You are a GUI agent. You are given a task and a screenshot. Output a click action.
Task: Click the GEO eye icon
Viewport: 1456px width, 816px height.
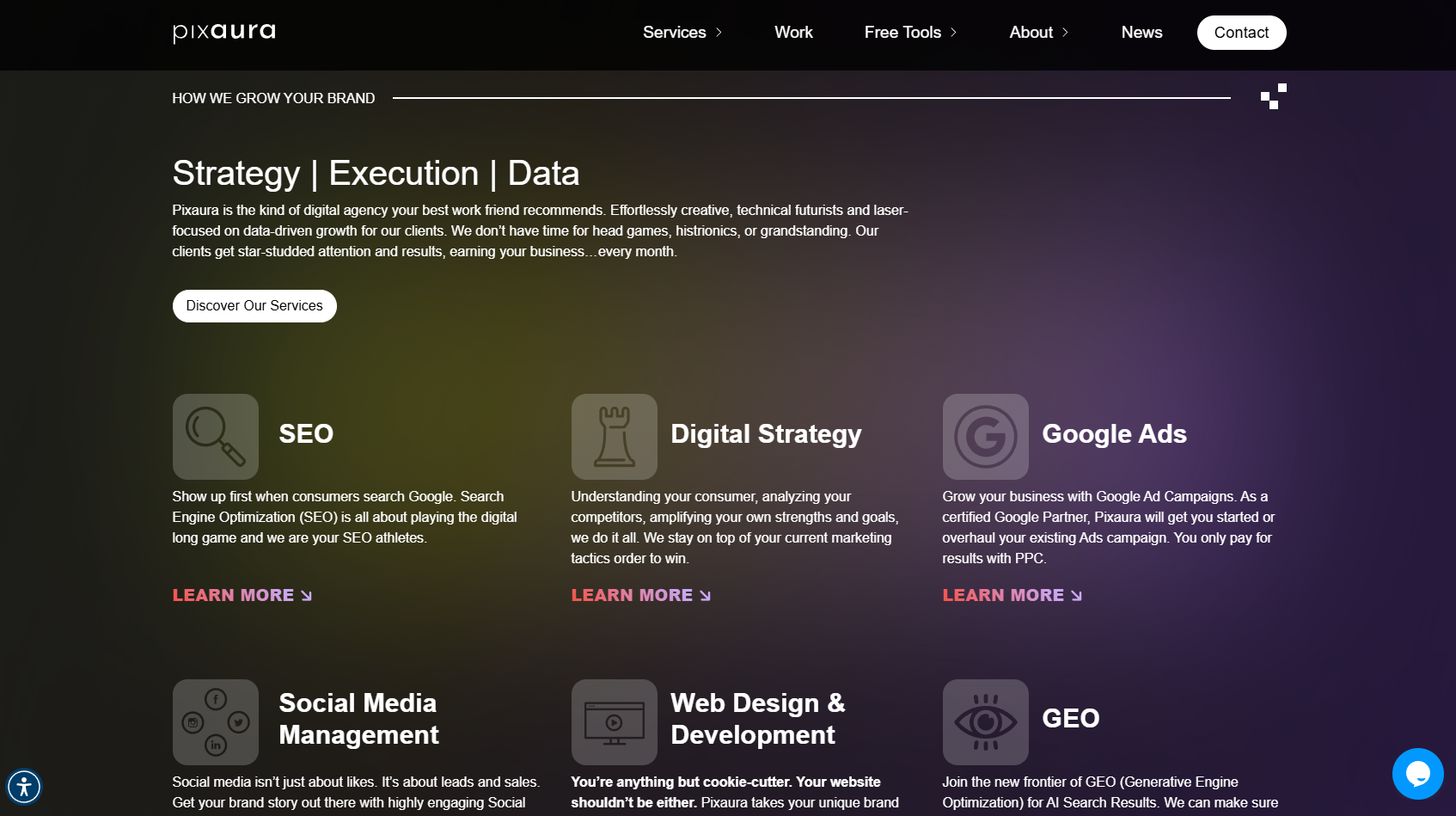[985, 722]
